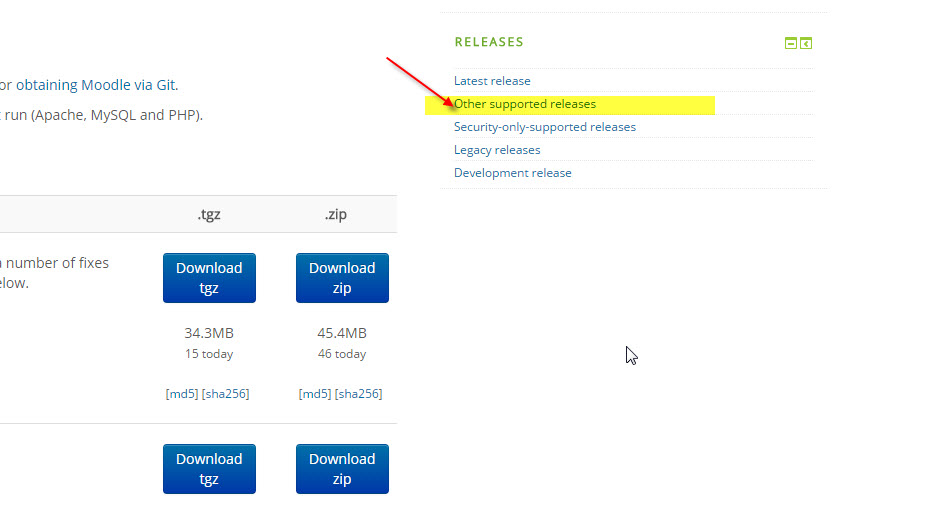Open the highlighted Other supported releases link
The height and width of the screenshot is (517, 927).
tap(525, 104)
